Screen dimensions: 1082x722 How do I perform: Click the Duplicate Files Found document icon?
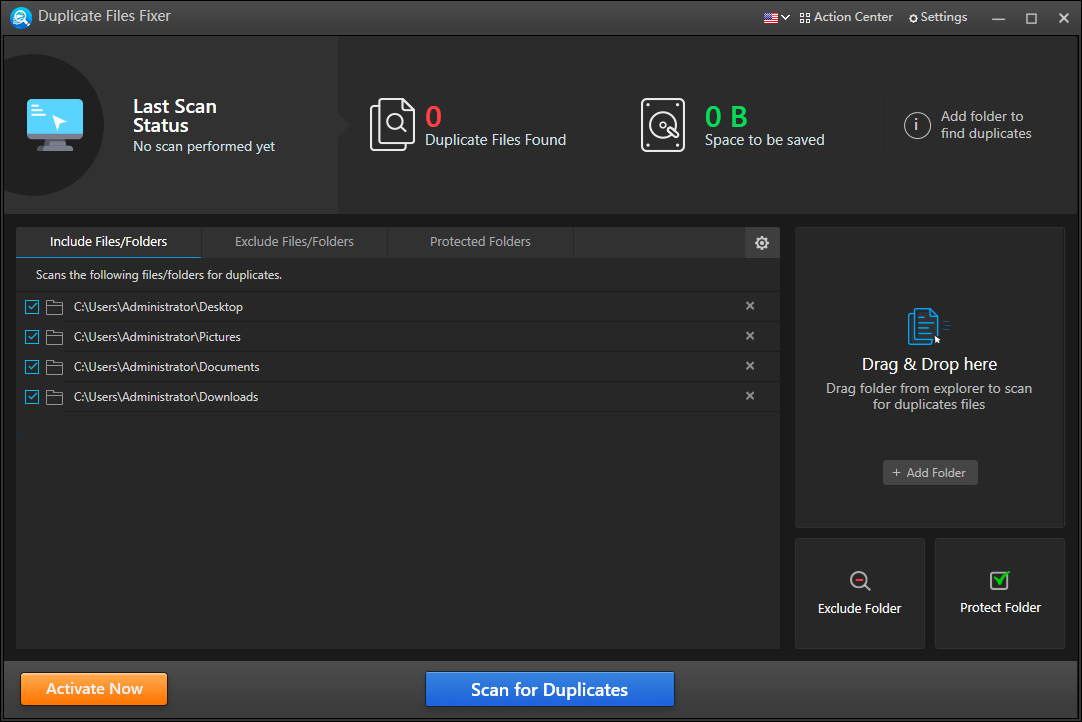(394, 124)
